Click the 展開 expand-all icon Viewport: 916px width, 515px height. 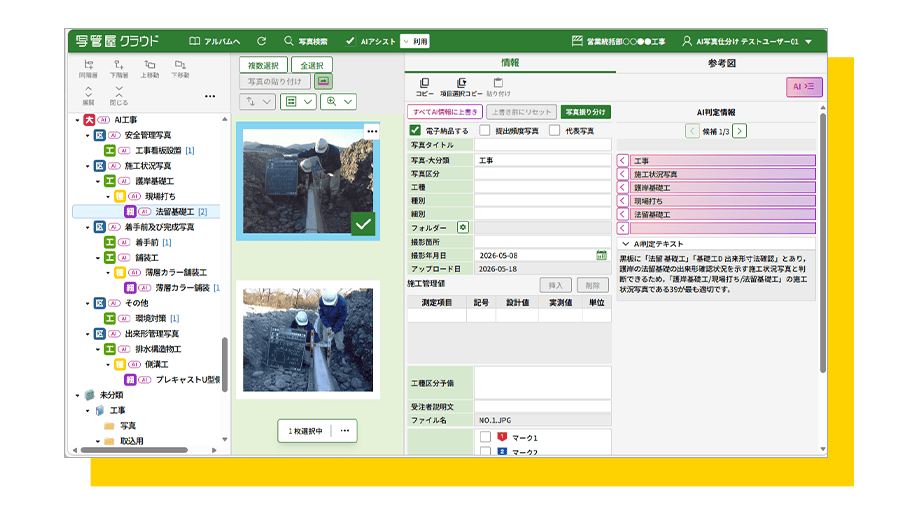[x=88, y=92]
